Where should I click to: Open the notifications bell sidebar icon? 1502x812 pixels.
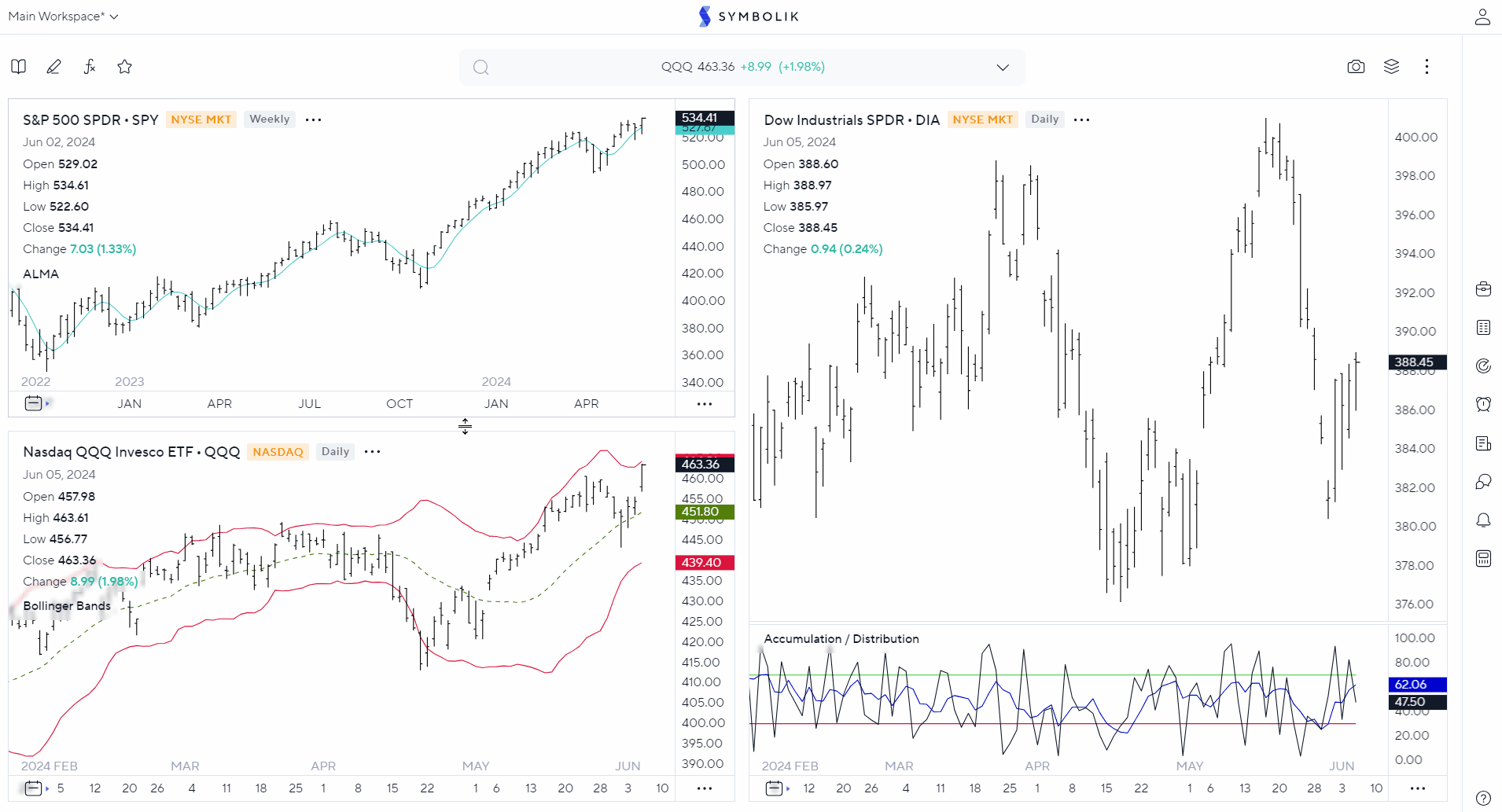1483,520
